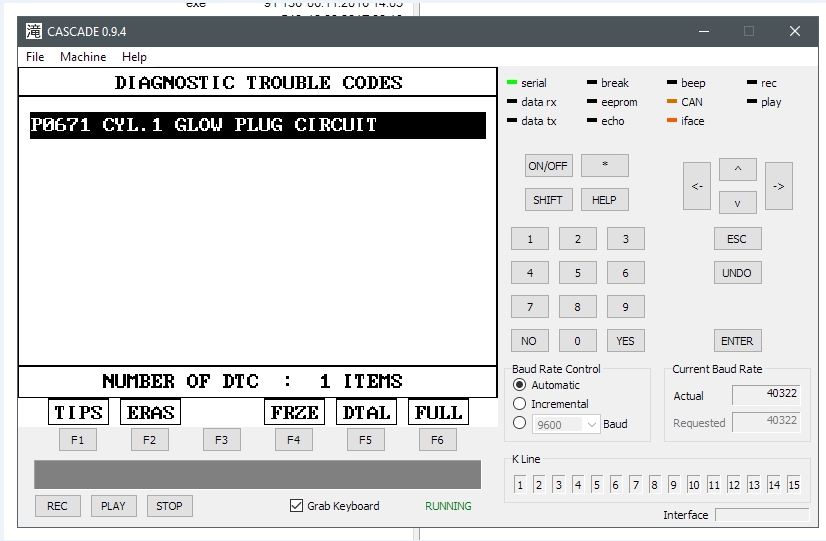Open the File menu

click(35, 57)
